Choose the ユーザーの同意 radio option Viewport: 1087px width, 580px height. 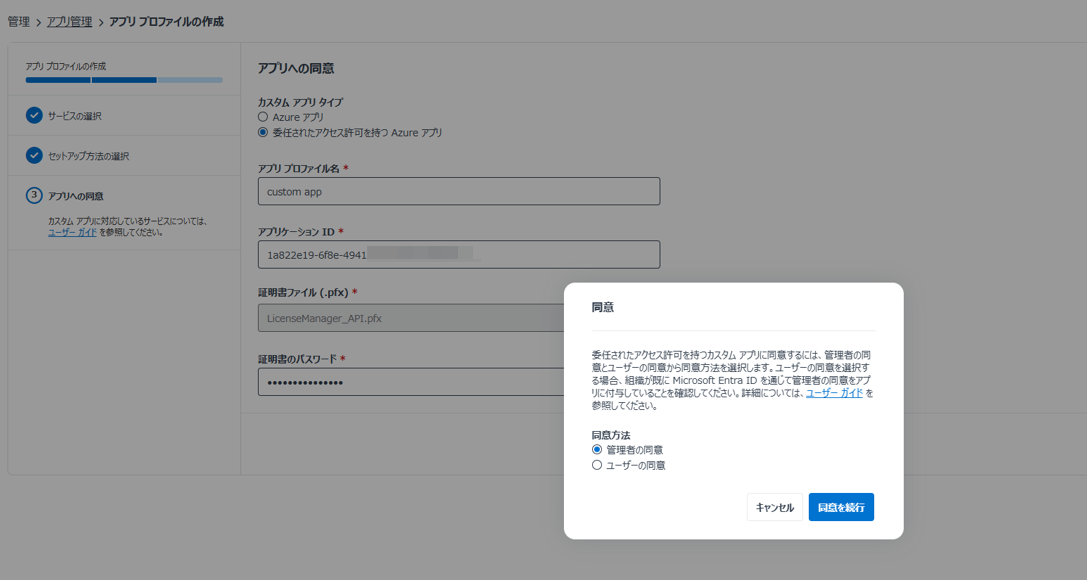[597, 465]
